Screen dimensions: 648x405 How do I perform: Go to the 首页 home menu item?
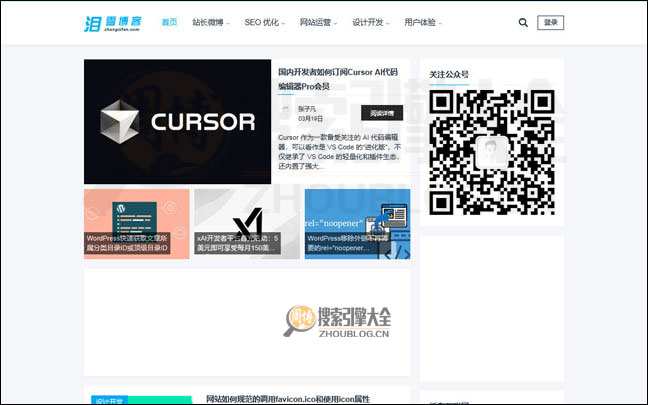tap(169, 22)
